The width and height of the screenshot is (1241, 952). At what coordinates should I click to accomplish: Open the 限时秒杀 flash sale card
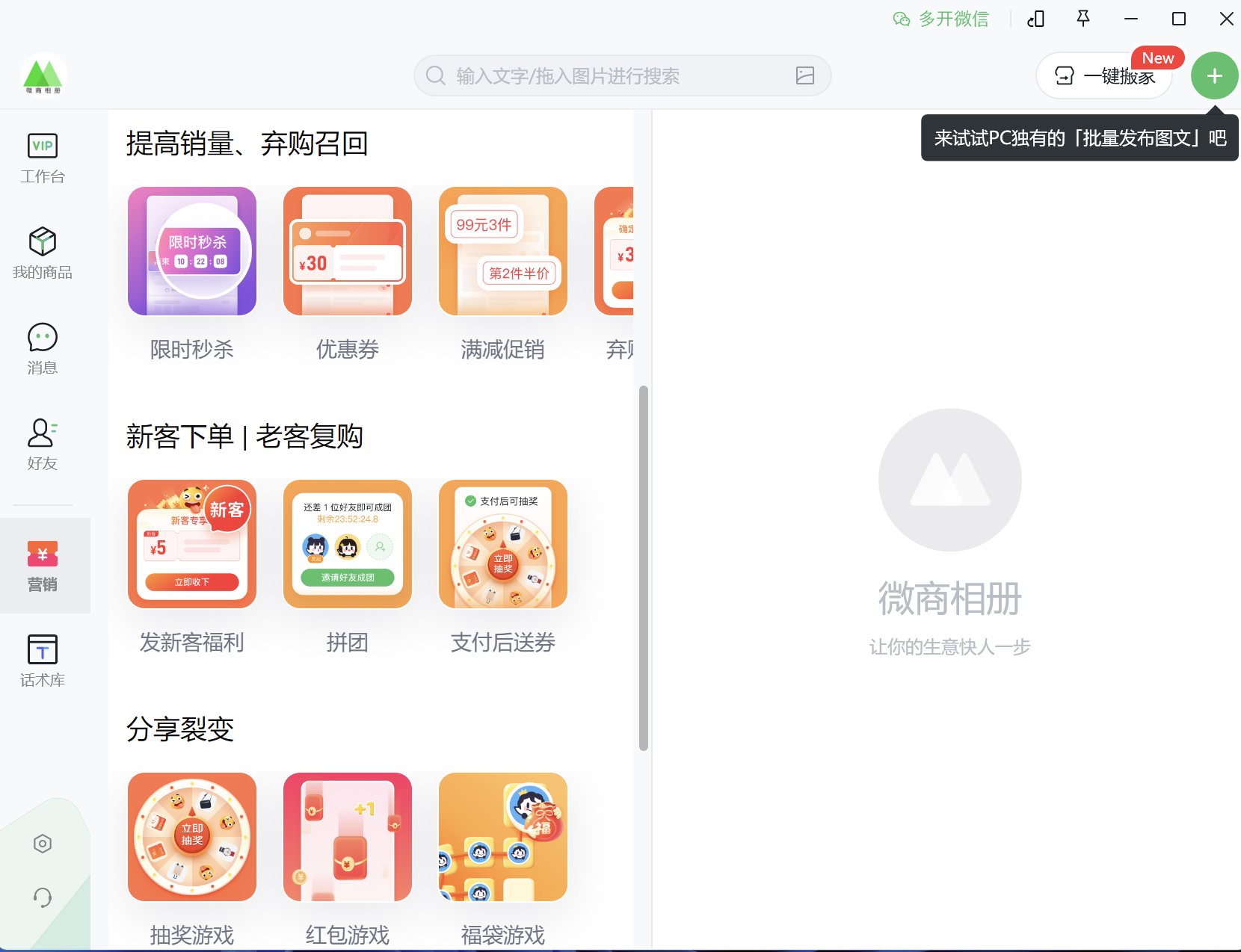pos(192,251)
